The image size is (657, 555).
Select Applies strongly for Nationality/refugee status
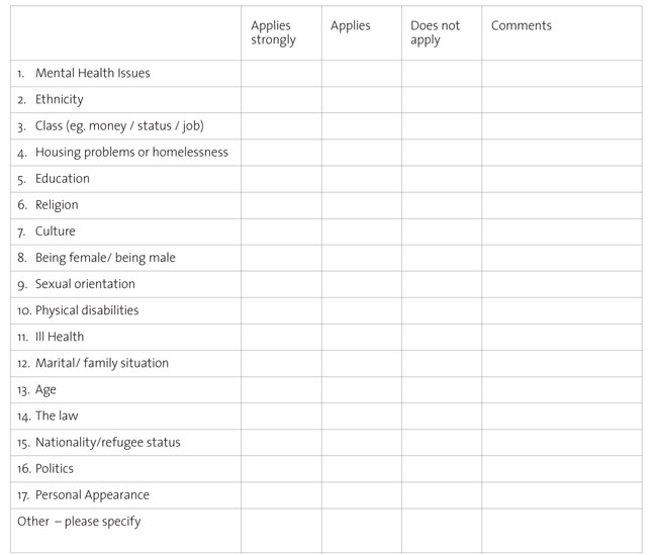point(281,442)
